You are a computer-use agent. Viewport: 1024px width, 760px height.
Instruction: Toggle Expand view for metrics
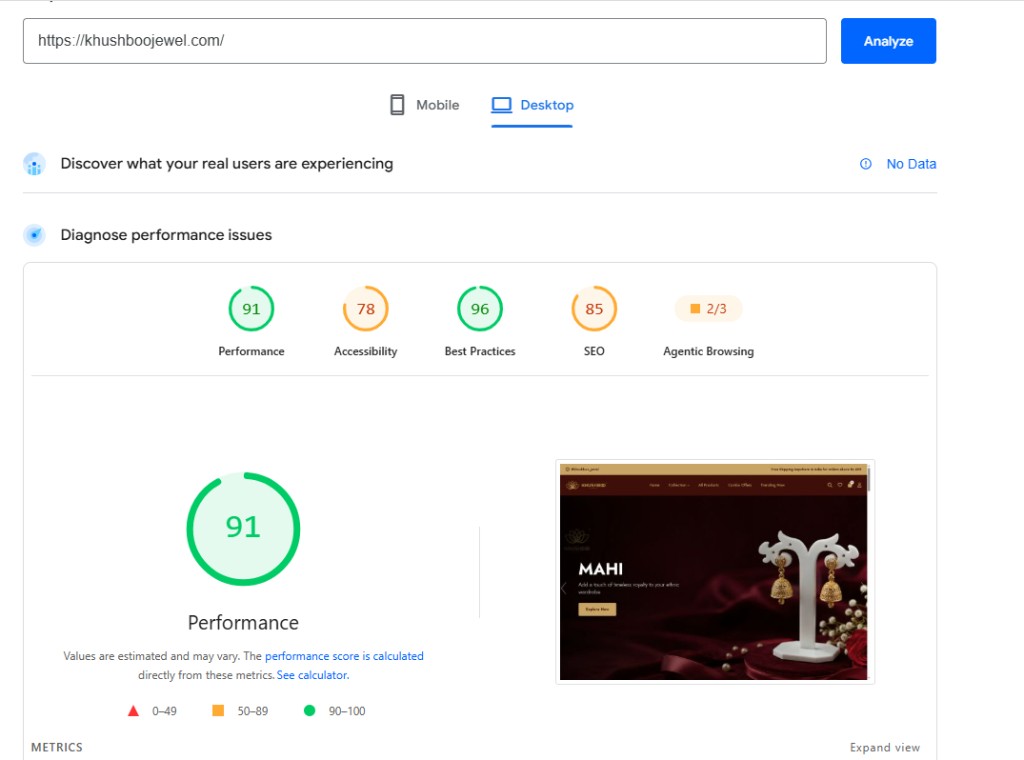pos(885,748)
